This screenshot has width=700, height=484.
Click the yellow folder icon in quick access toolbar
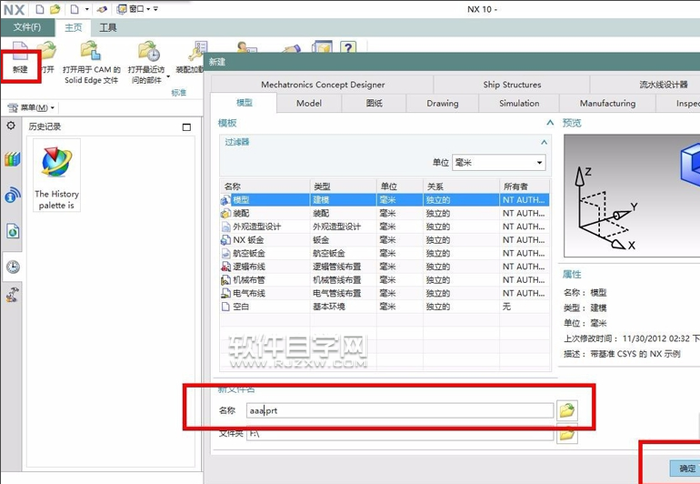(55, 9)
